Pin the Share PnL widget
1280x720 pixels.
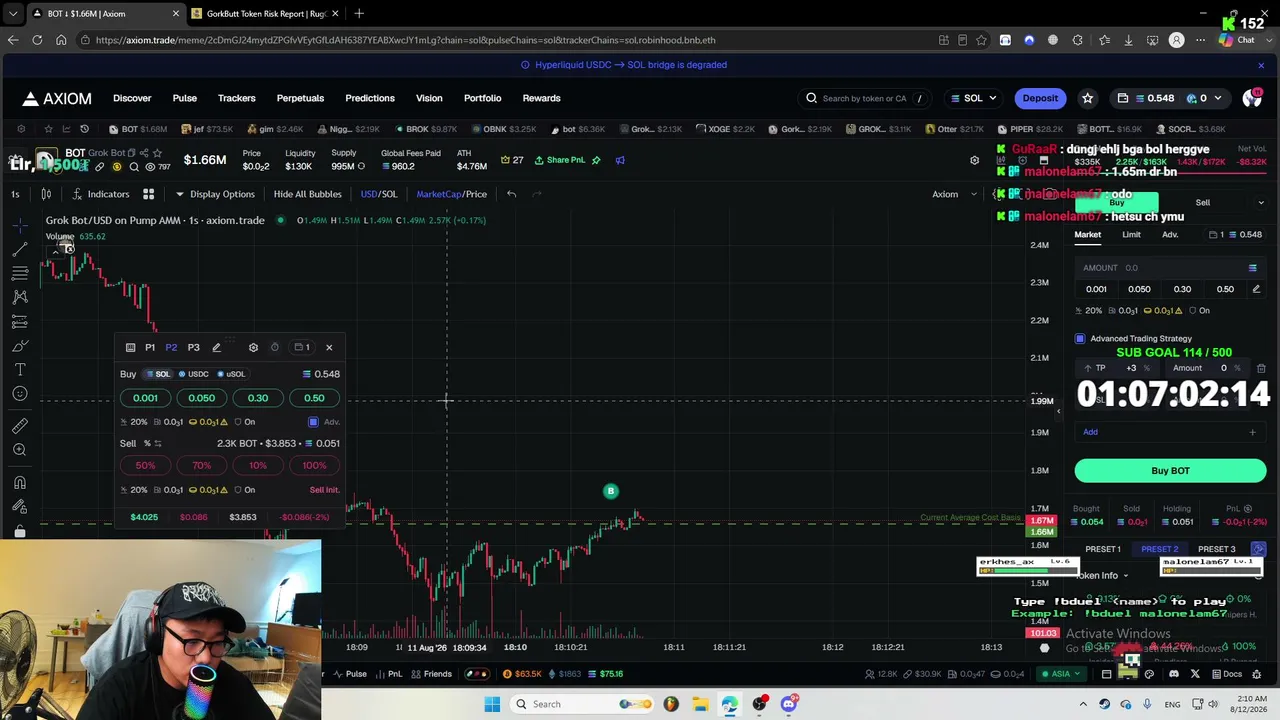[596, 160]
